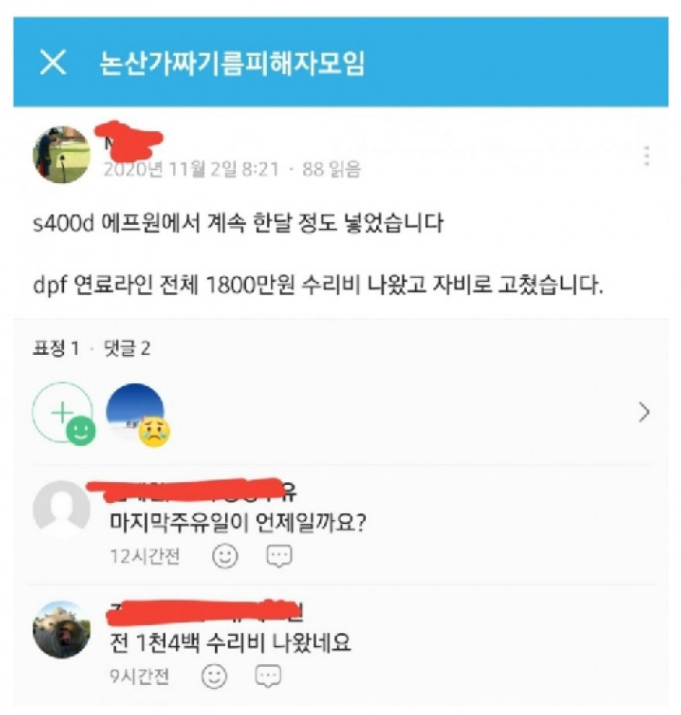The width and height of the screenshot is (681, 715).
Task: Open the post author's profile photo
Action: pyautogui.click(x=62, y=155)
